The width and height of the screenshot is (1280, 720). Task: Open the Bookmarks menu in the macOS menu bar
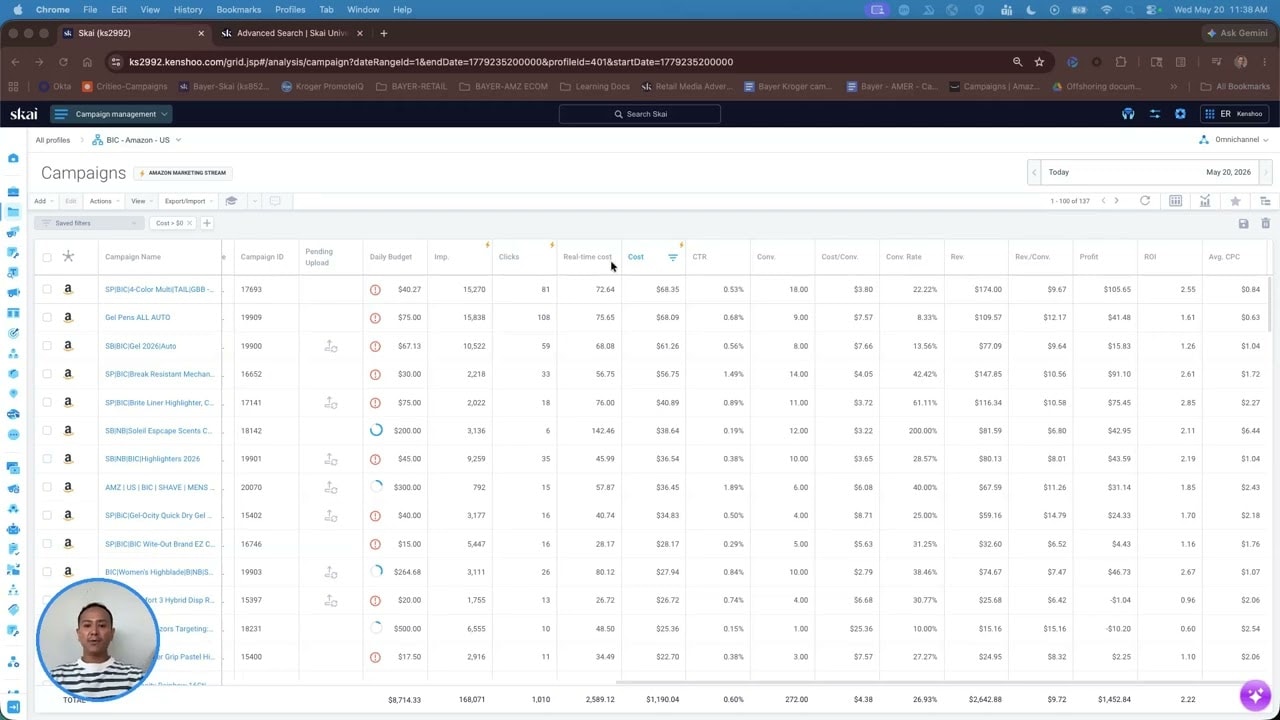click(239, 10)
